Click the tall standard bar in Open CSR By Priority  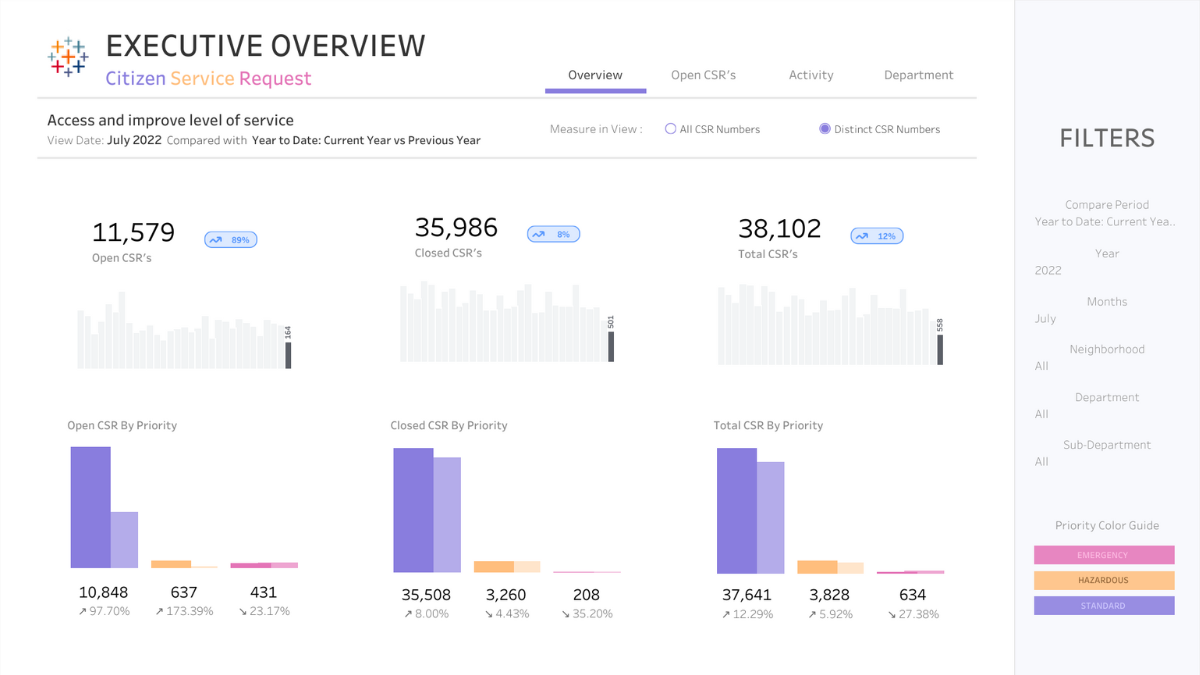90,507
